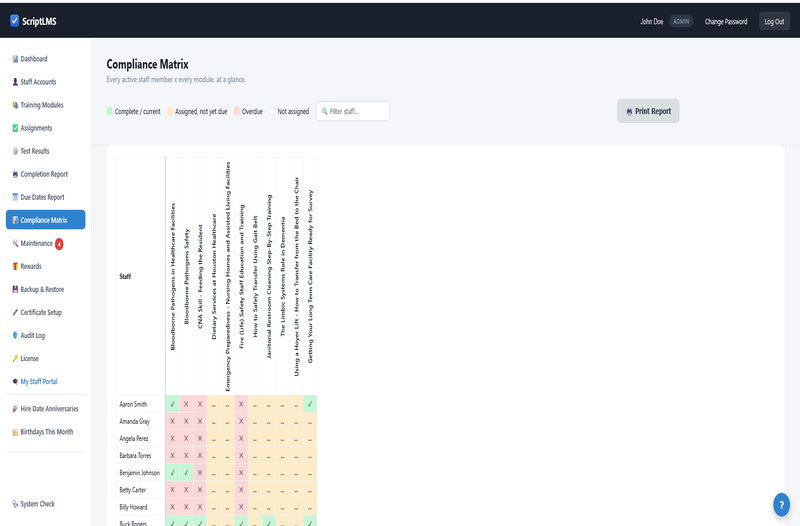The height and width of the screenshot is (526, 800).
Task: Click the Training Modules books icon
Action: 15,105
